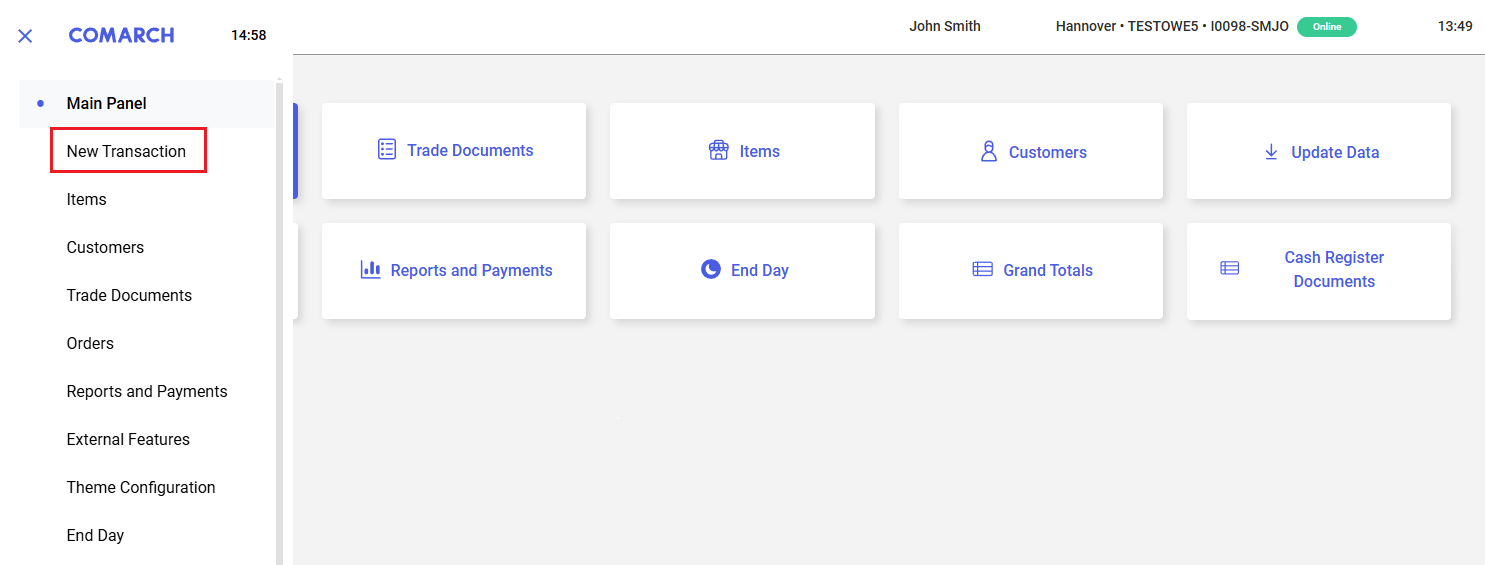Image resolution: width=1485 pixels, height=565 pixels.
Task: Click the Trade Documents list icon
Action: (387, 150)
